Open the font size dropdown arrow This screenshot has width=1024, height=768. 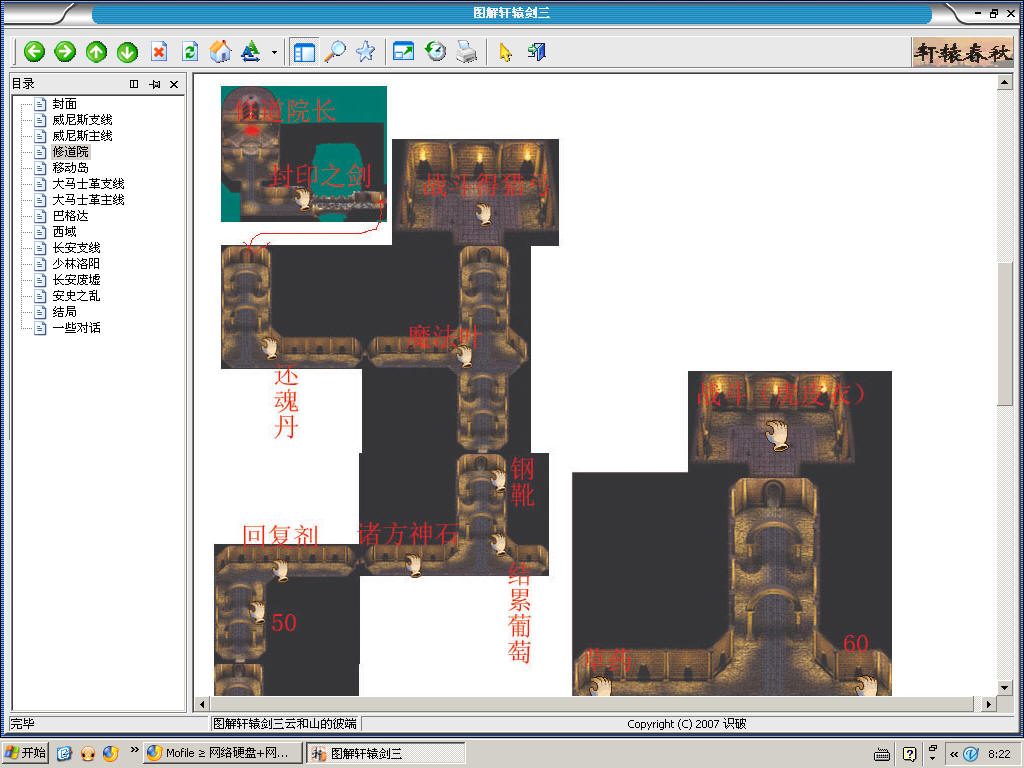pos(274,53)
